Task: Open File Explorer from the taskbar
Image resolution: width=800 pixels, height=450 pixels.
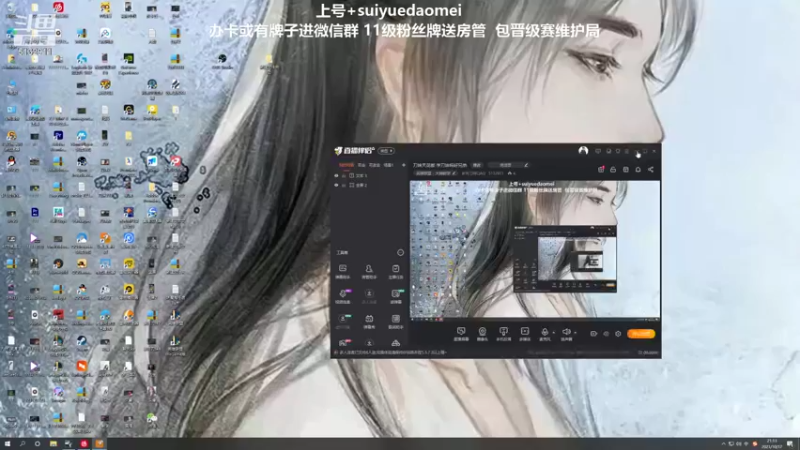Action: click(x=53, y=444)
